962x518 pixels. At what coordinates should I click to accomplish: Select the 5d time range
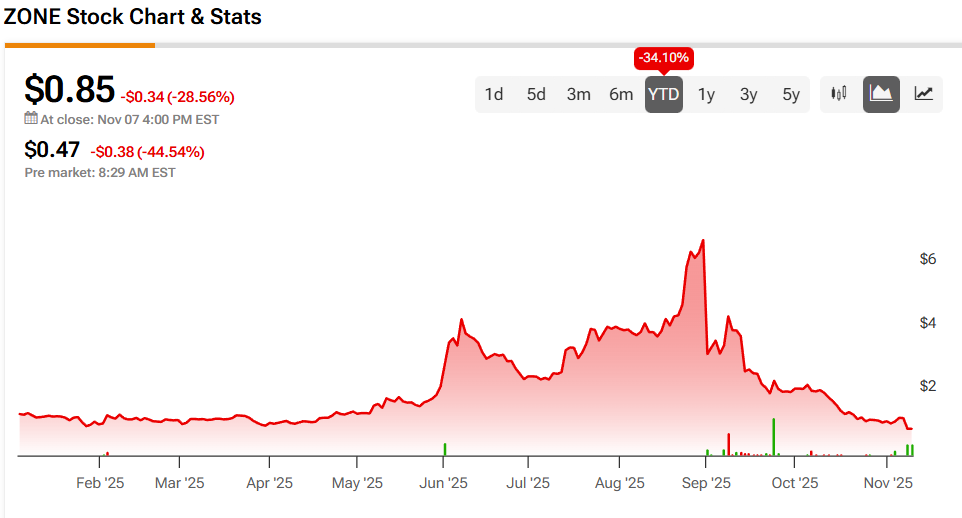537,94
